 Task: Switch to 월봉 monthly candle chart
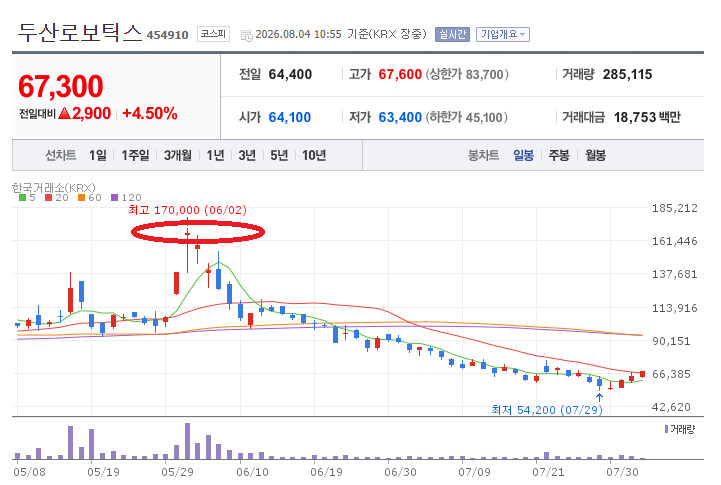(x=595, y=155)
